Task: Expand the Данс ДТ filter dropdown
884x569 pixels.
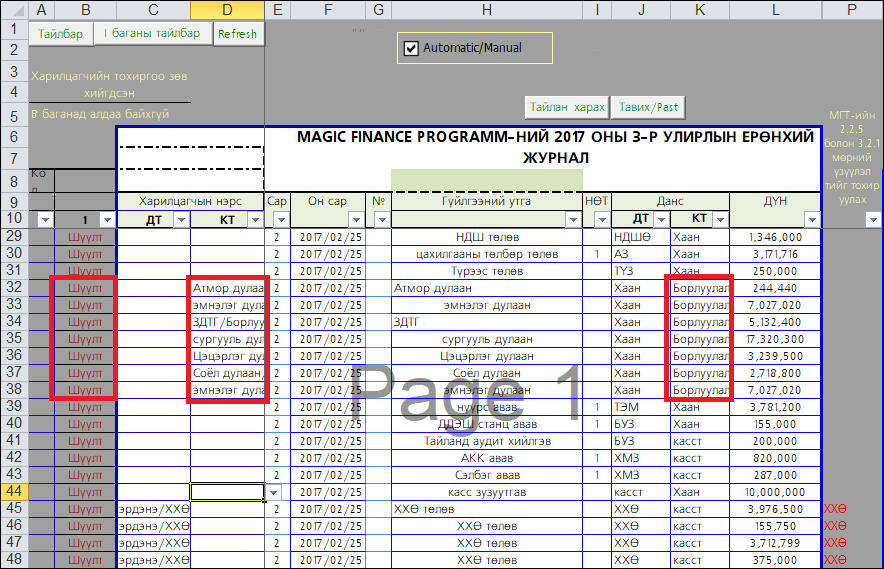Action: point(661,220)
